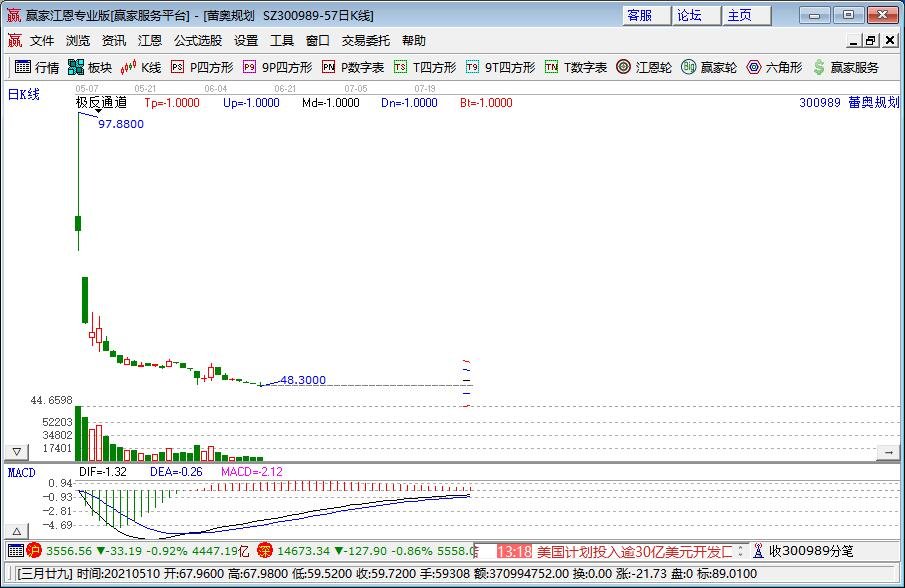Click the grid icon in the status bar
Viewport: 905px width, 588px height.
16,551
